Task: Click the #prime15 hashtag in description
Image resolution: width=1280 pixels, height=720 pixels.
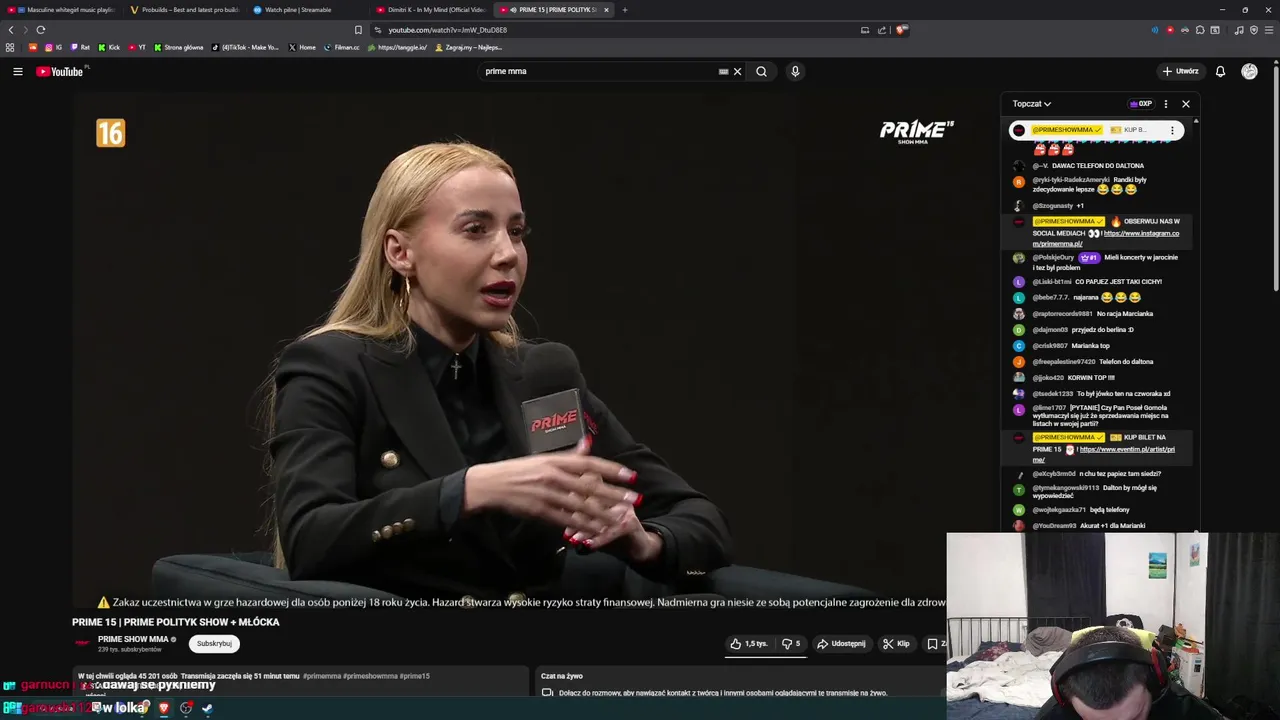Action: [415, 676]
